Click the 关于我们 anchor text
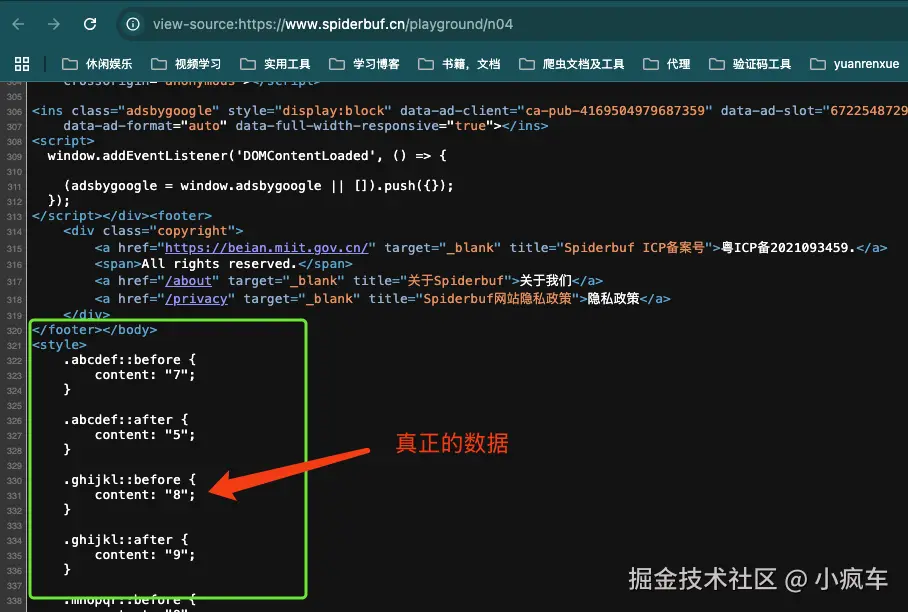 coord(545,281)
